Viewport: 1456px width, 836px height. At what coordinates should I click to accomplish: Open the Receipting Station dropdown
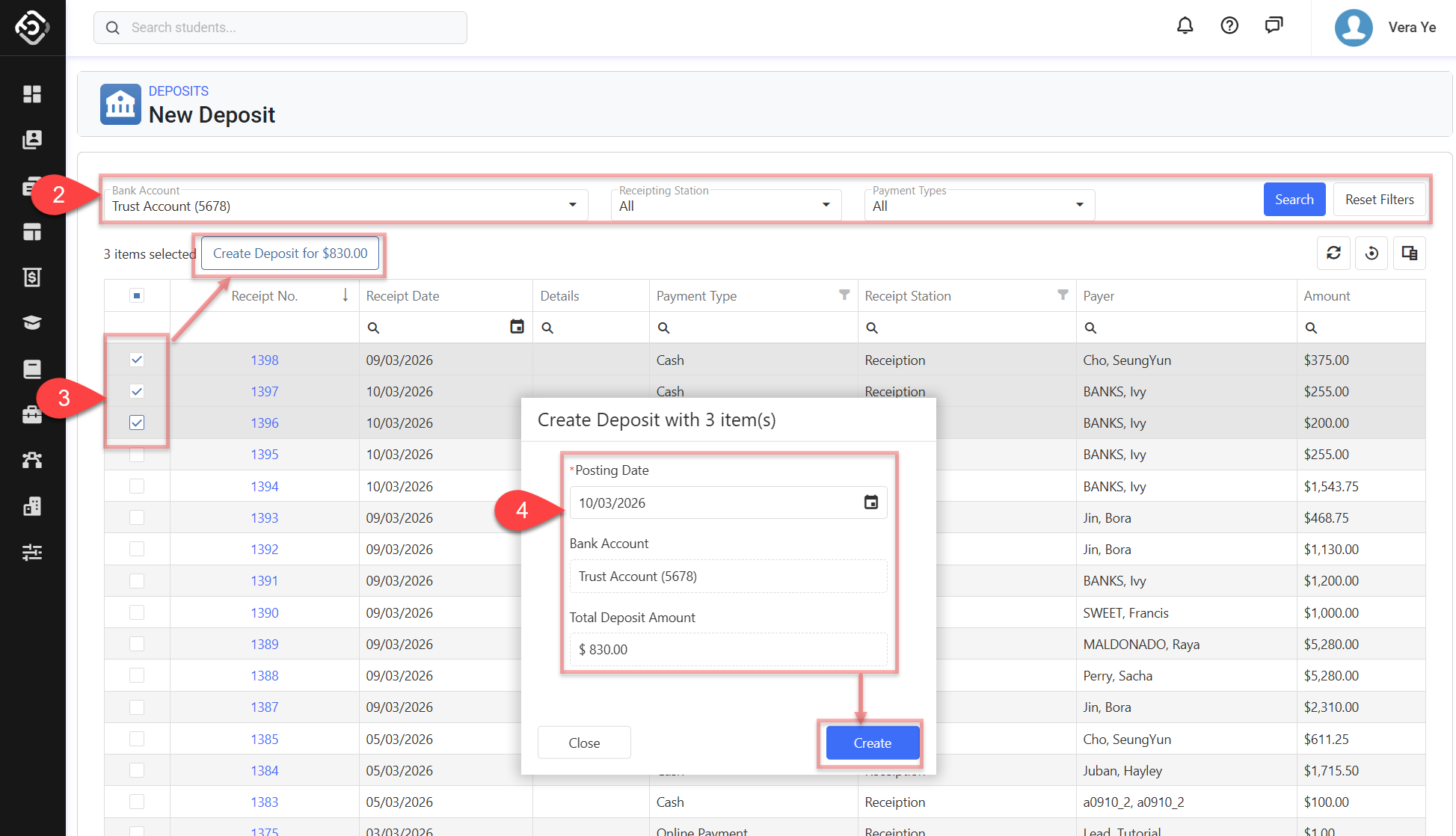826,205
